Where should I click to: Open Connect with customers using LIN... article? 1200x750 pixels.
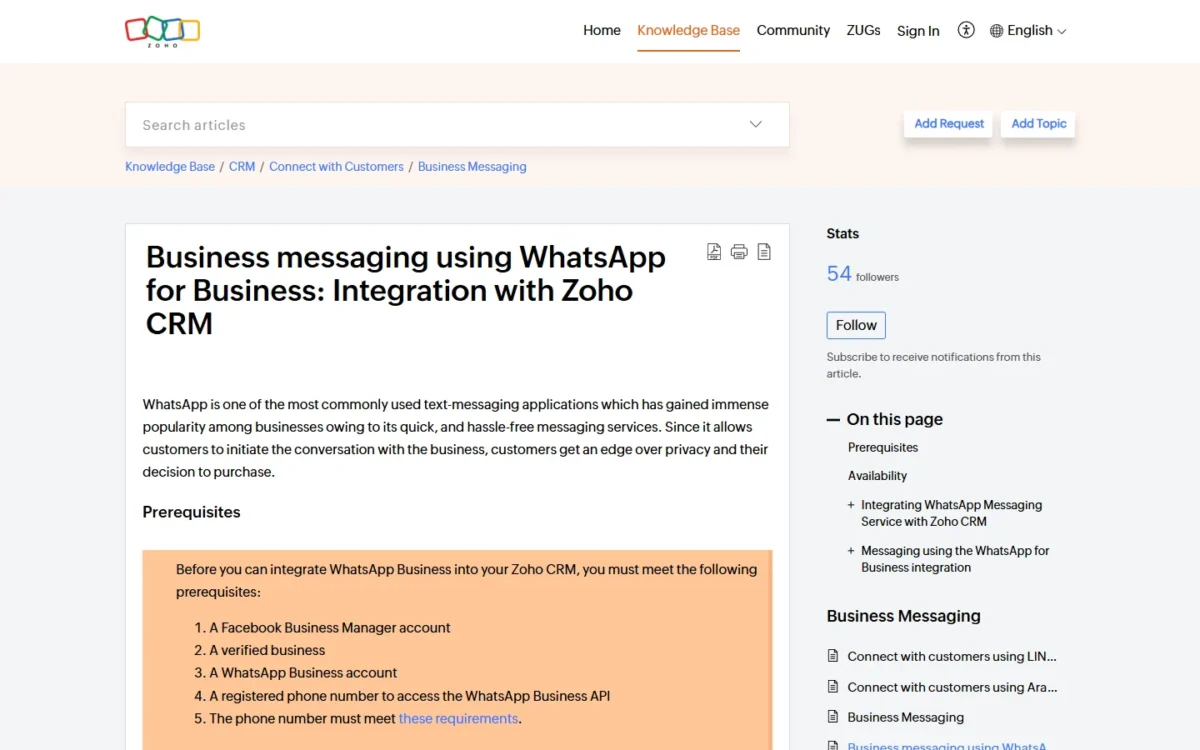[x=952, y=656]
